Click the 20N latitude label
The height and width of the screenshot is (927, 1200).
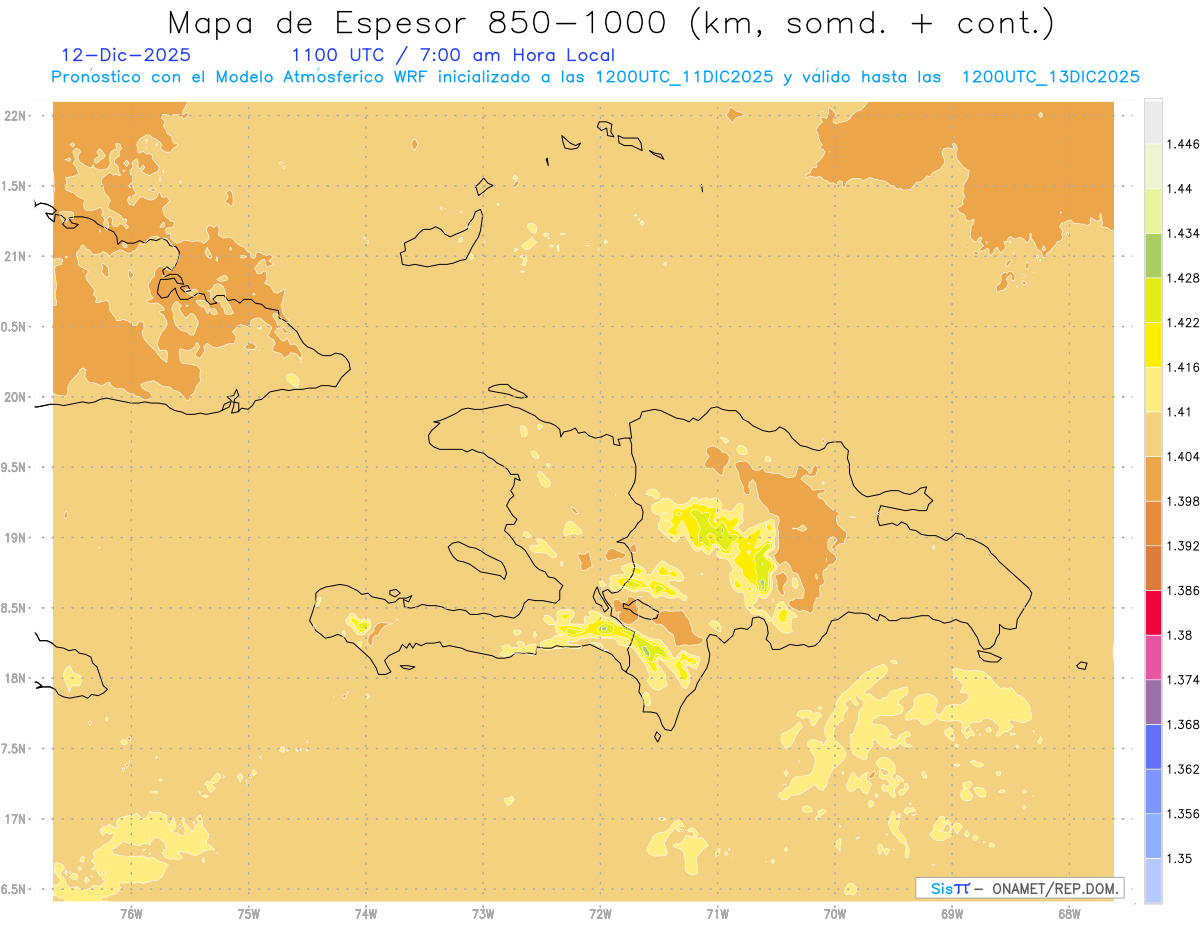(16, 397)
